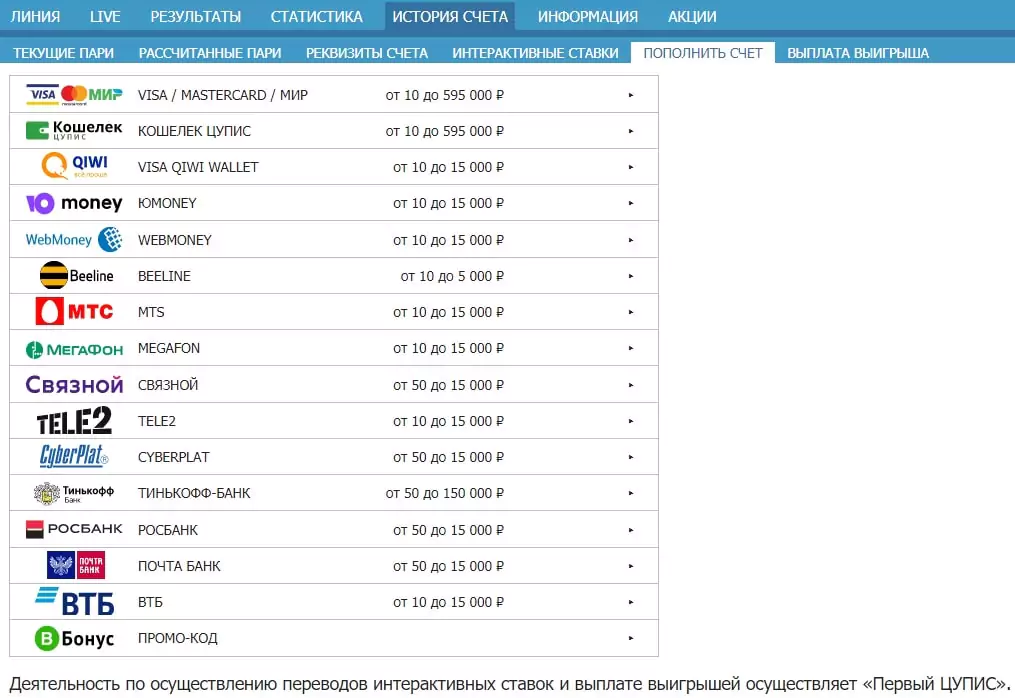The image size is (1015, 698).
Task: Choose WEBMONEY payment method label
Action: [175, 240]
